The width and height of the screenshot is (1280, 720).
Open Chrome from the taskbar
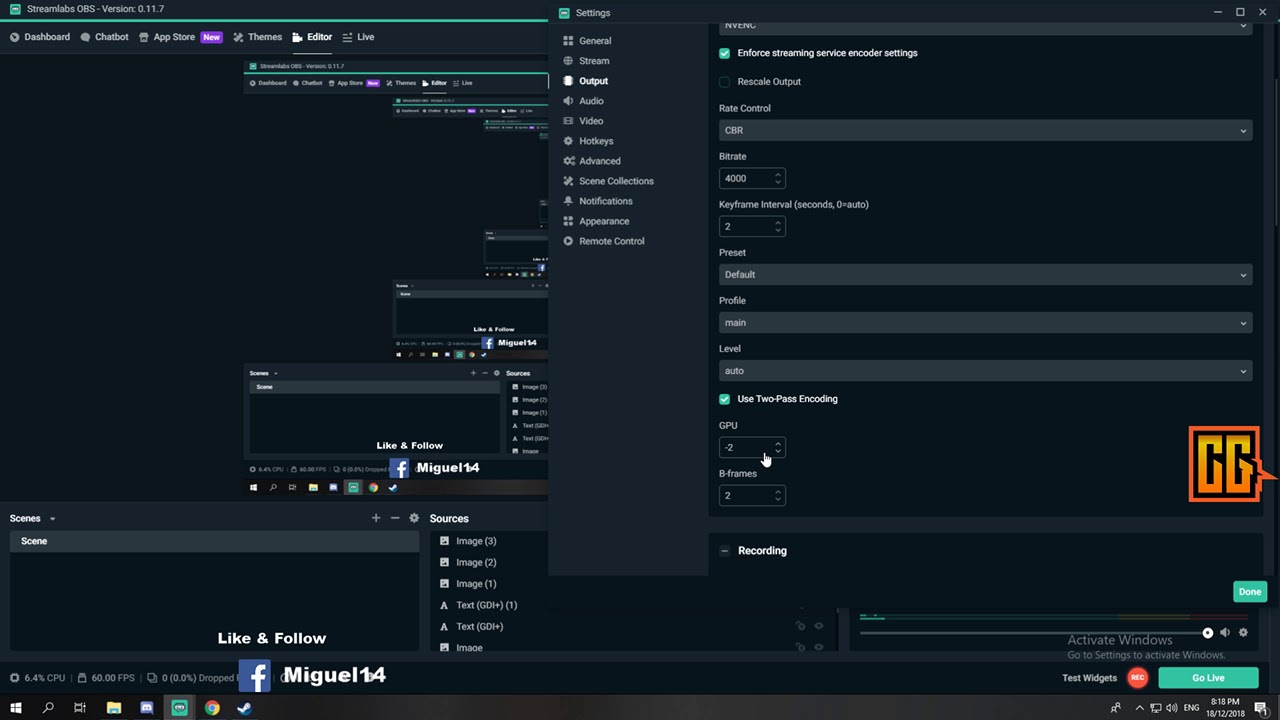click(x=212, y=708)
